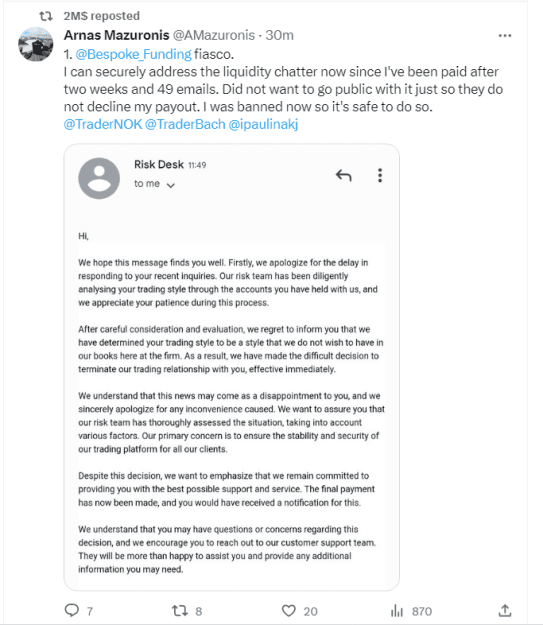Click the reply speech bubble icon
Screen dimensions: 543x625
[72, 610]
